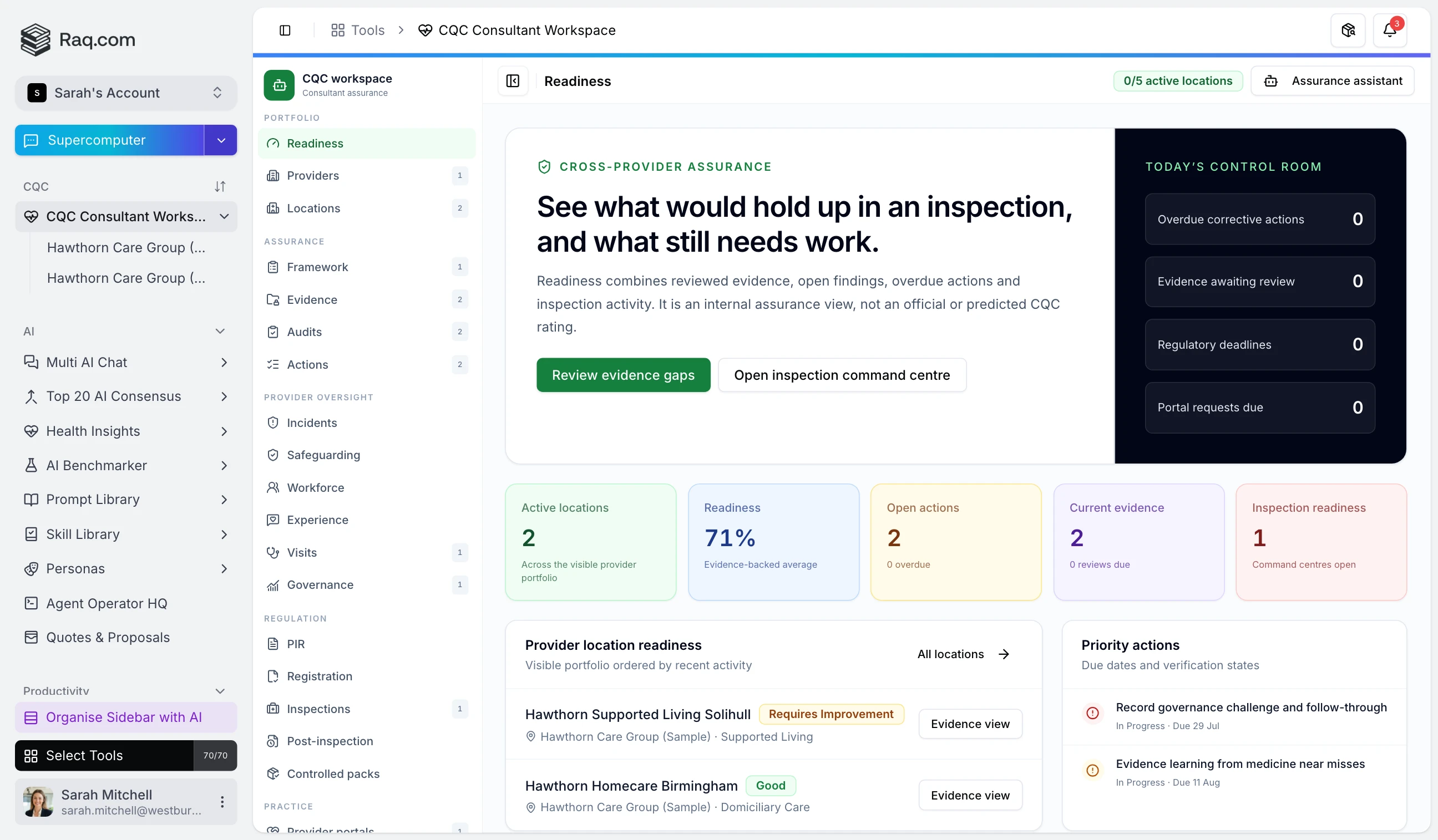The width and height of the screenshot is (1438, 840).
Task: Click the green CQC workspace logo
Action: pyautogui.click(x=279, y=85)
